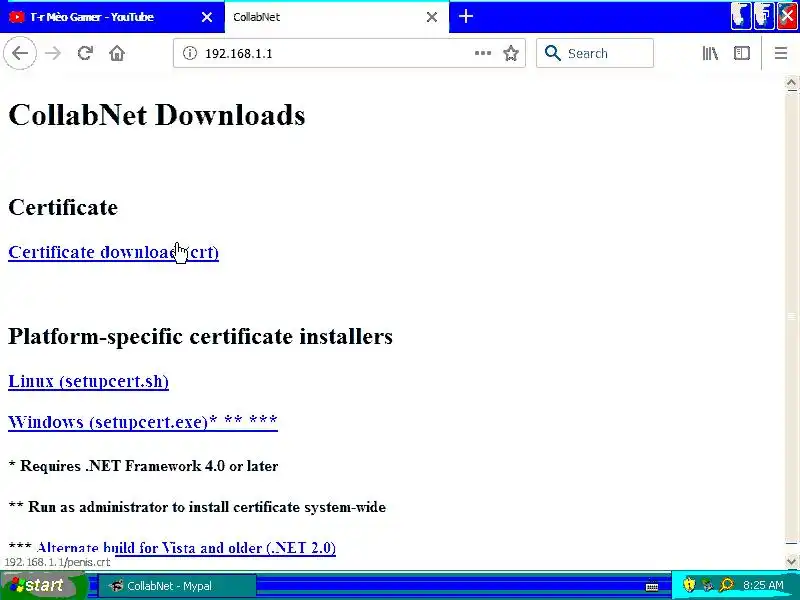The height and width of the screenshot is (600, 800).
Task: Click the Certificate section heading
Action: coord(63,207)
